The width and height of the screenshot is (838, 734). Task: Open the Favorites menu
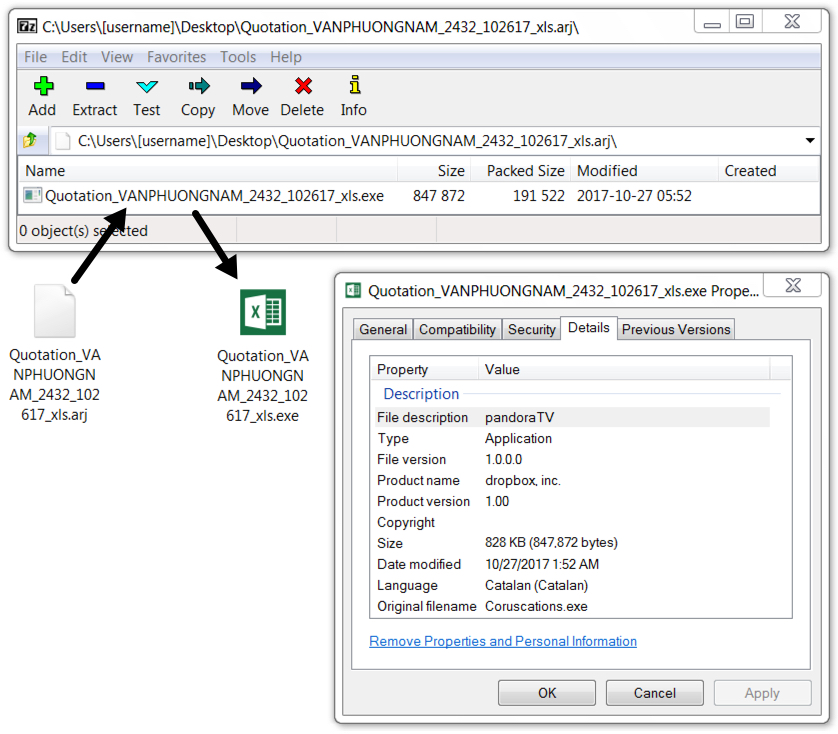click(x=176, y=57)
